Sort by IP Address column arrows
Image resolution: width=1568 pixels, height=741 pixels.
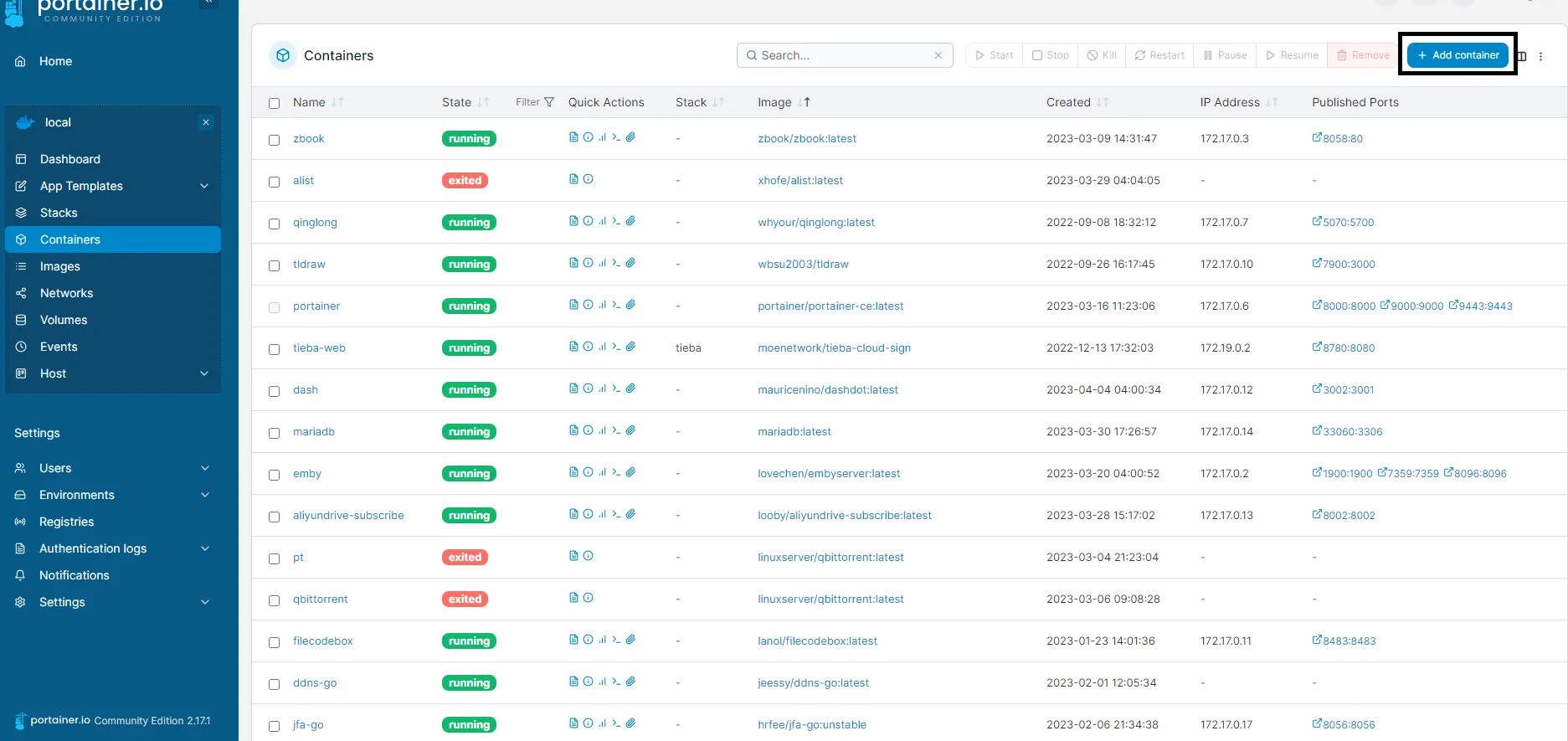(1272, 102)
